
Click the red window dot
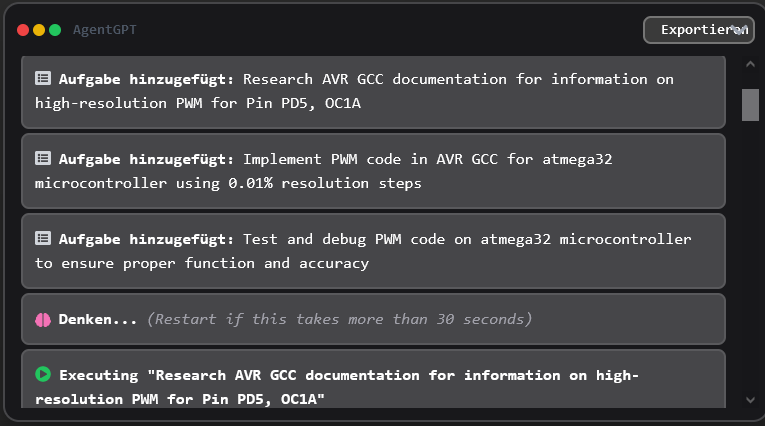(x=23, y=30)
